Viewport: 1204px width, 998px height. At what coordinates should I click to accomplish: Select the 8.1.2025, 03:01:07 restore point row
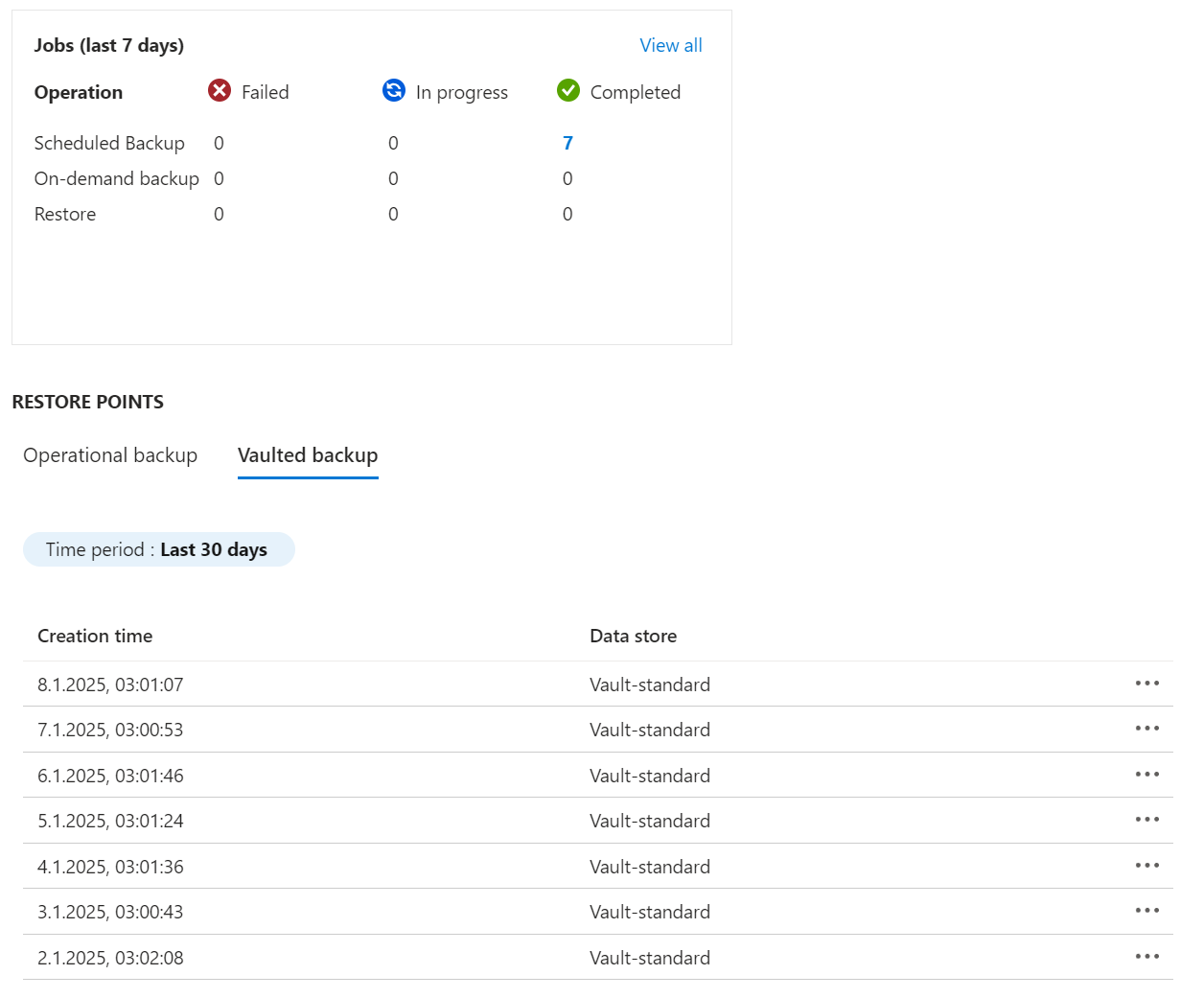[x=110, y=685]
